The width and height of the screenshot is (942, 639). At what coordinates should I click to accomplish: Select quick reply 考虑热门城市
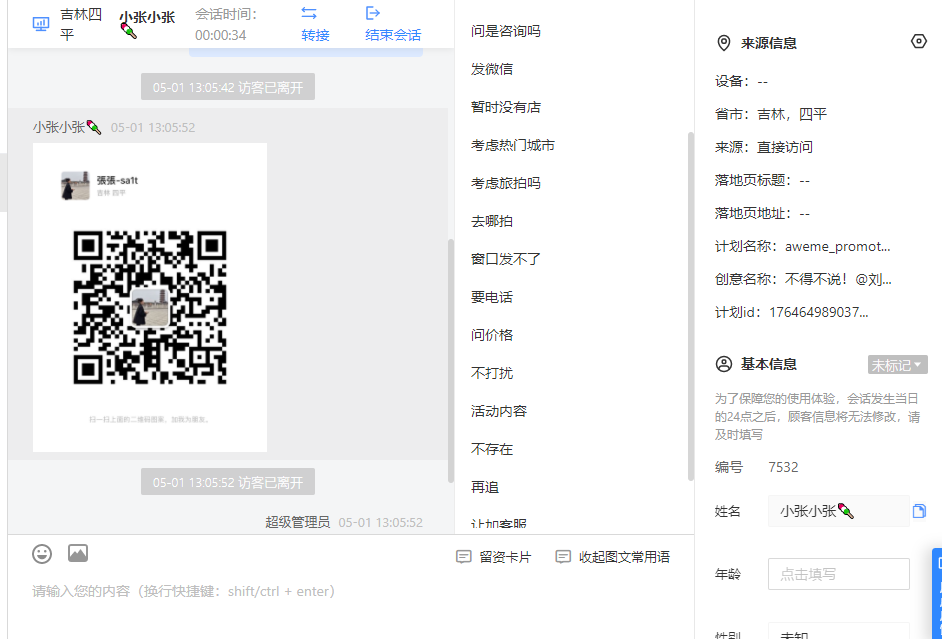pyautogui.click(x=512, y=145)
